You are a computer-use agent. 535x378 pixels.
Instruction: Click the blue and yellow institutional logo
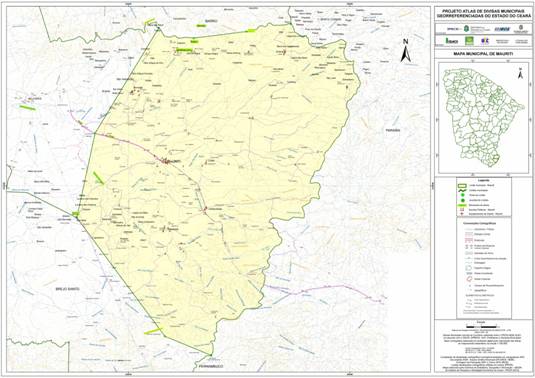click(485, 41)
